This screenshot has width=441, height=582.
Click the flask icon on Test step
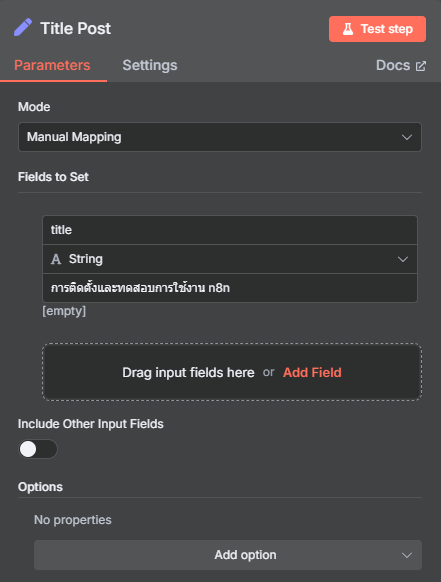pos(348,29)
